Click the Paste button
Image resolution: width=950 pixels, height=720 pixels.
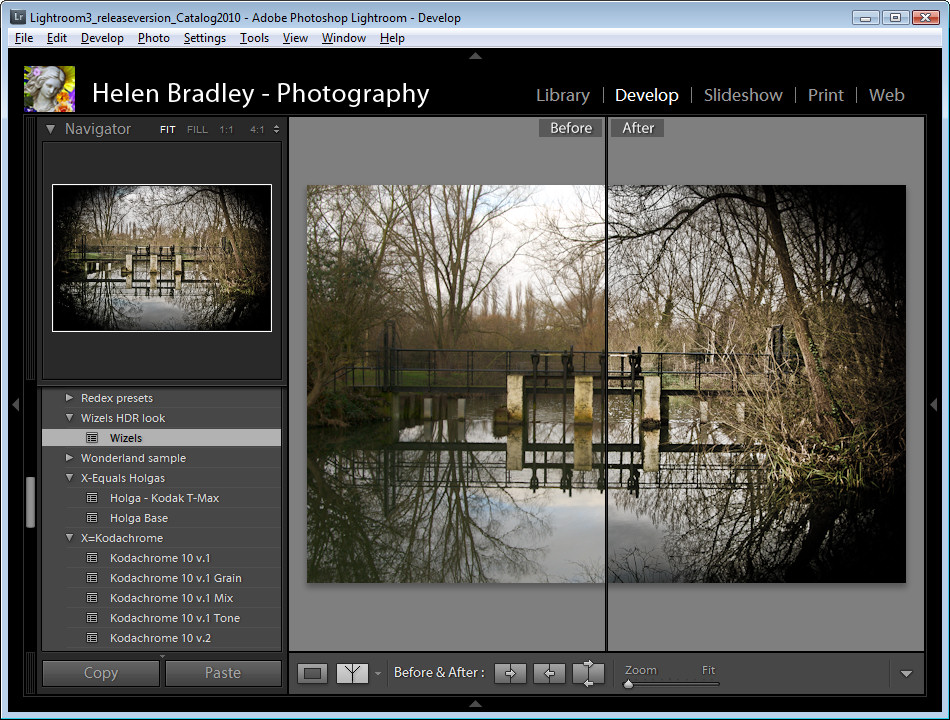(222, 673)
